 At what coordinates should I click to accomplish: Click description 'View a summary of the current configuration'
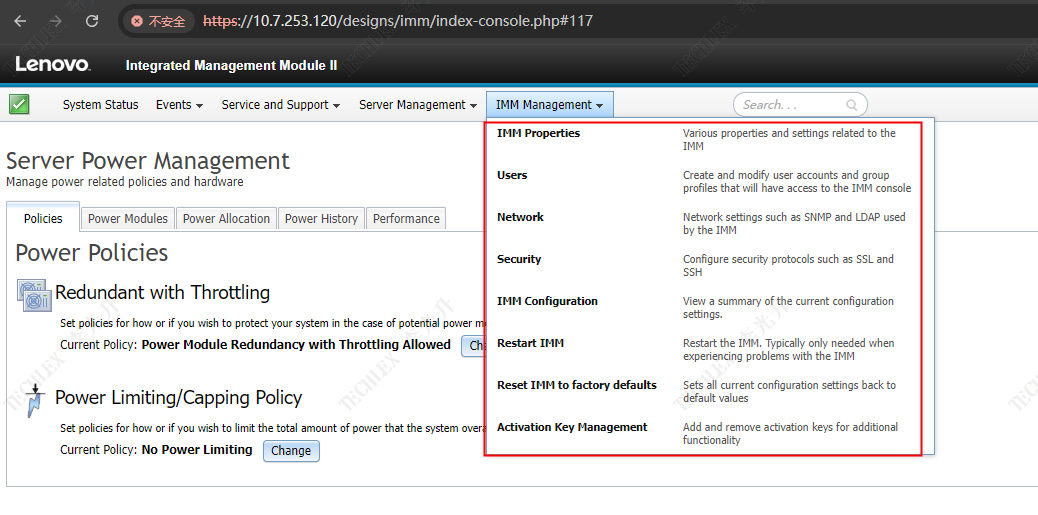pyautogui.click(x=788, y=307)
